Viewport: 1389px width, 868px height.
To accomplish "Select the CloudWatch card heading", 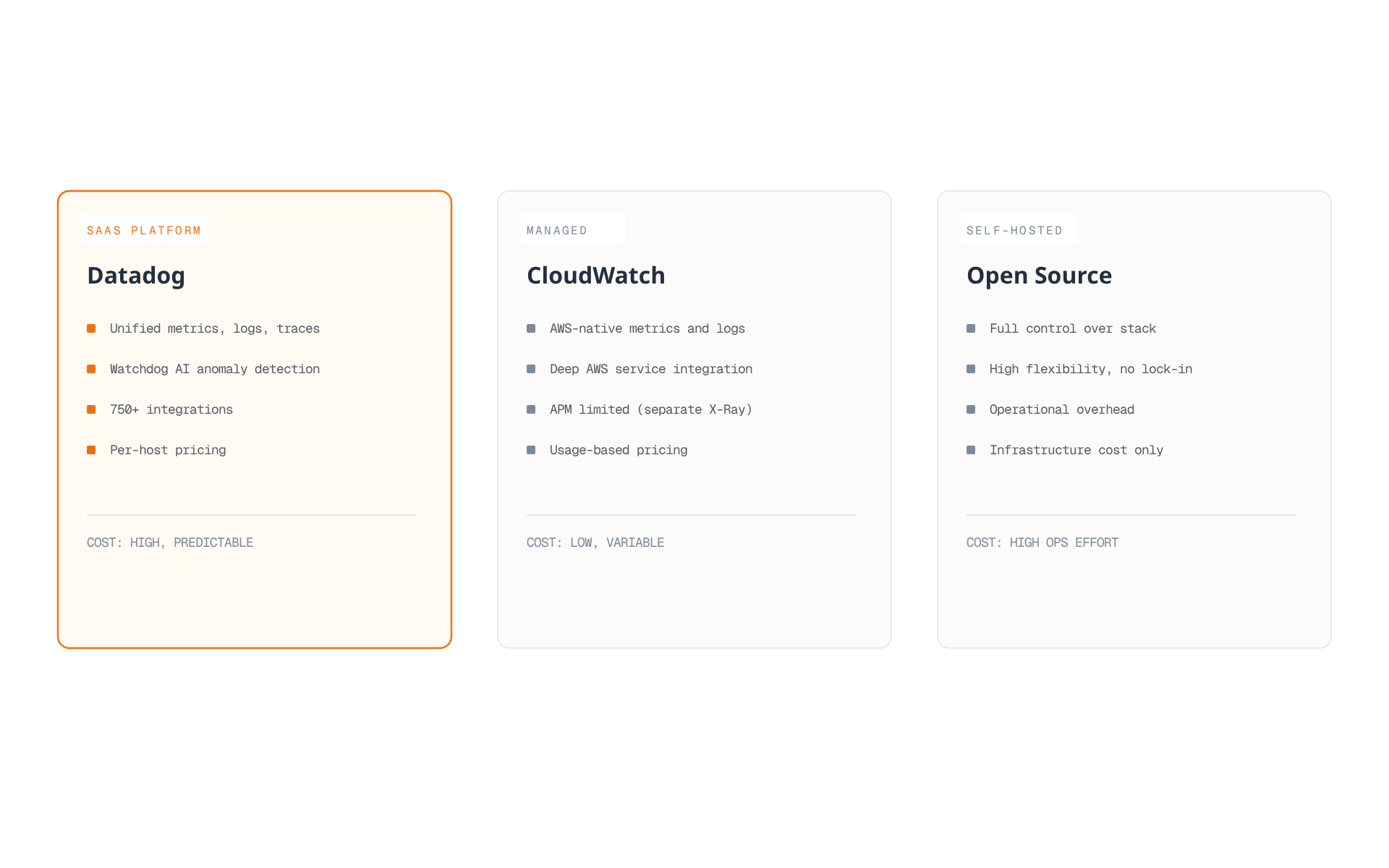I will coord(596,276).
